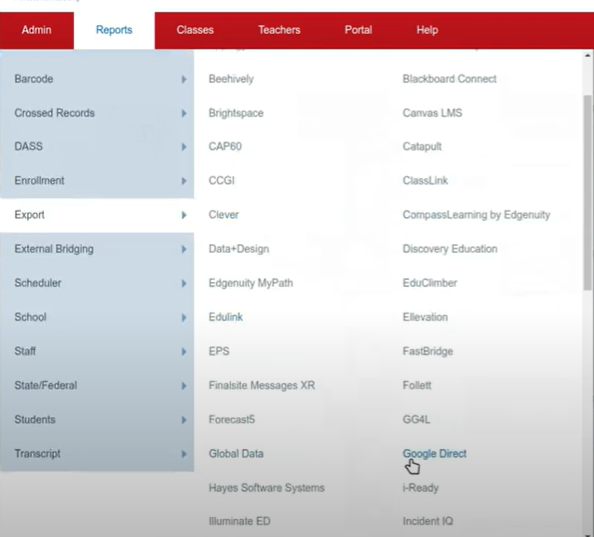Select the EduClimber export
Image resolution: width=594 pixels, height=537 pixels.
430,283
